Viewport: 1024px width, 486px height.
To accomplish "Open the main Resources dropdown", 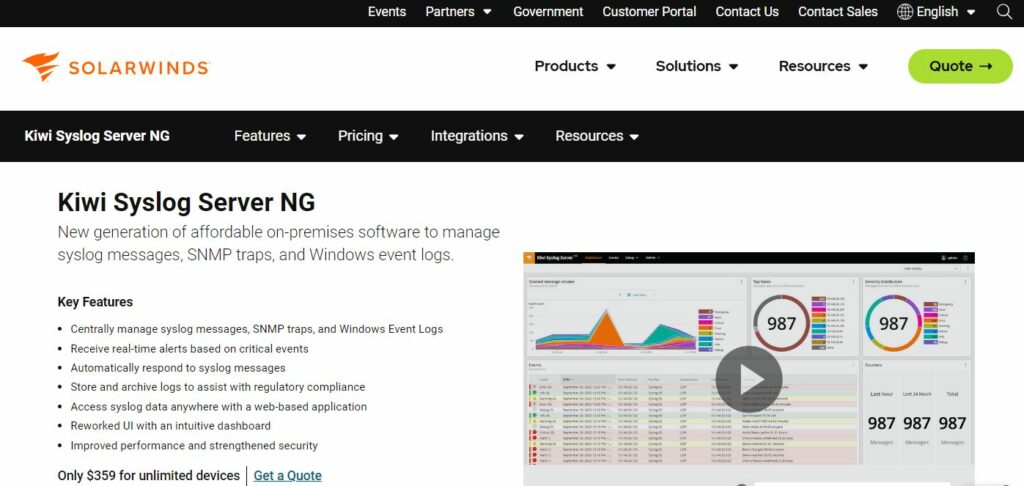I will point(823,66).
